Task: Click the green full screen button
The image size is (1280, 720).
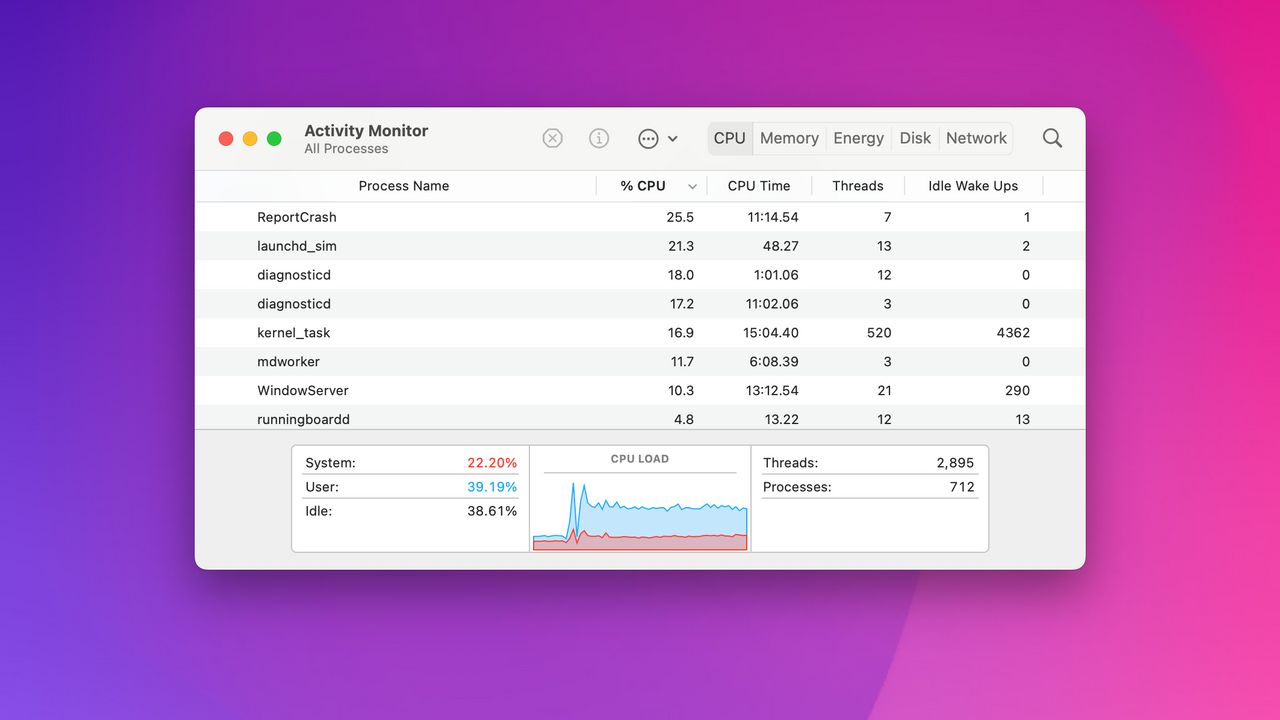Action: [274, 139]
